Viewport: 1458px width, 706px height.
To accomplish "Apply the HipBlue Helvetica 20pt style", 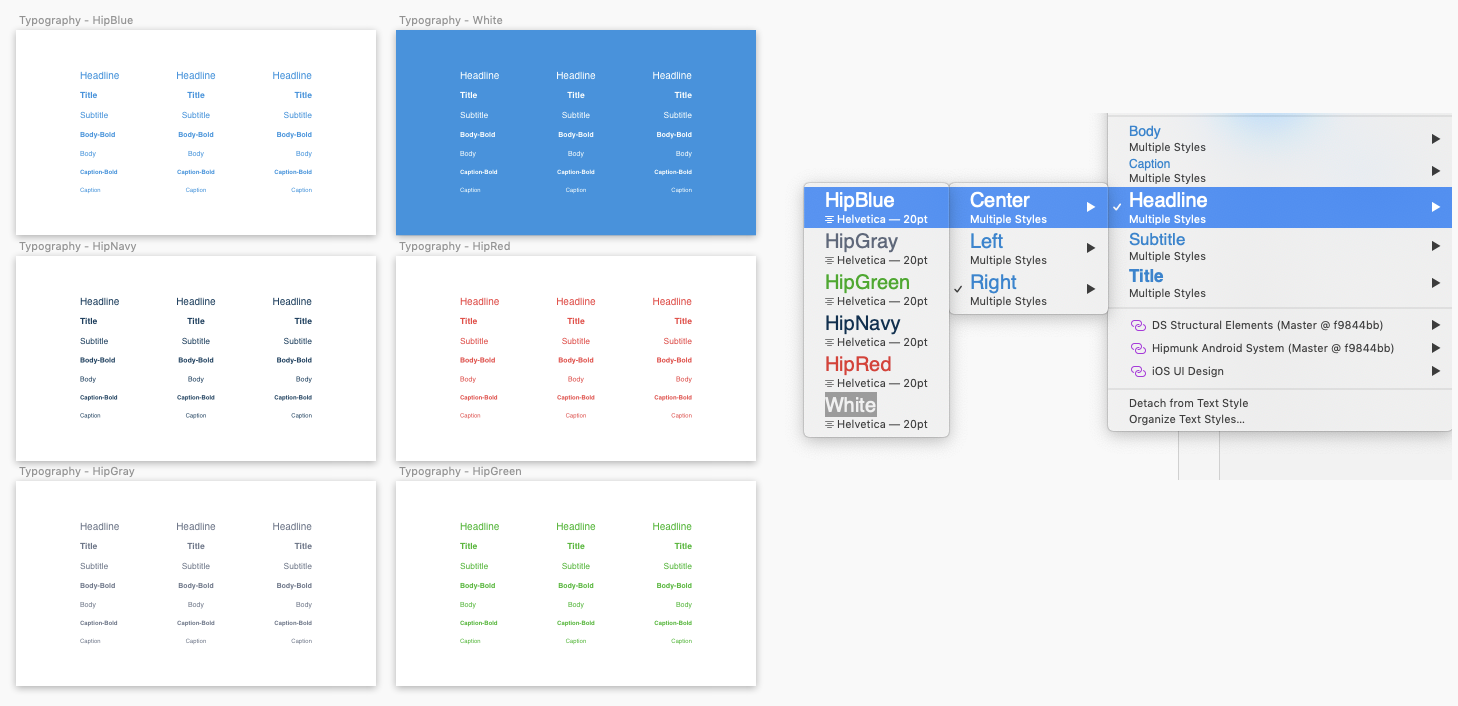I will [876, 207].
